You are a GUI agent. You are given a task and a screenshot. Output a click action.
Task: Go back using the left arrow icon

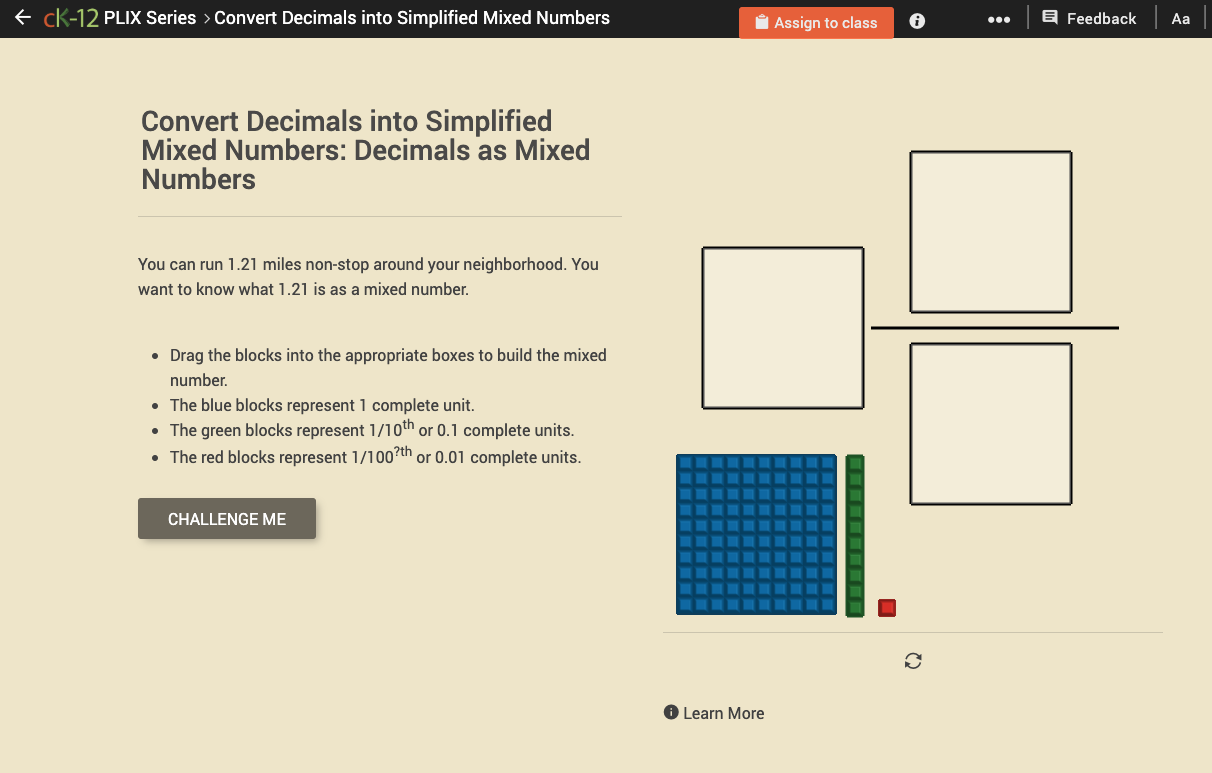click(x=23, y=17)
